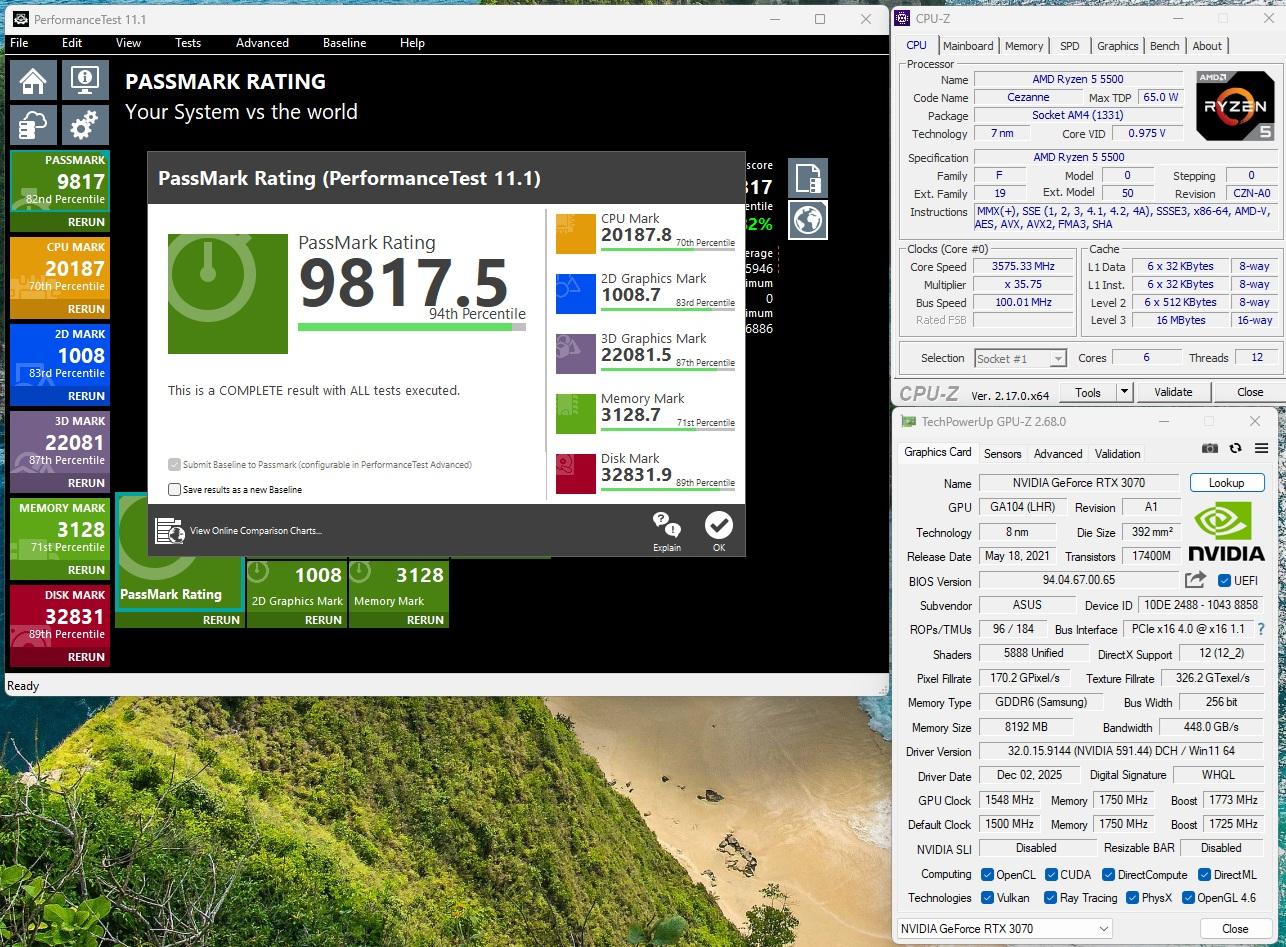Switch to the Validation tab in GPU-Z
This screenshot has height=947, width=1286.
[1117, 453]
